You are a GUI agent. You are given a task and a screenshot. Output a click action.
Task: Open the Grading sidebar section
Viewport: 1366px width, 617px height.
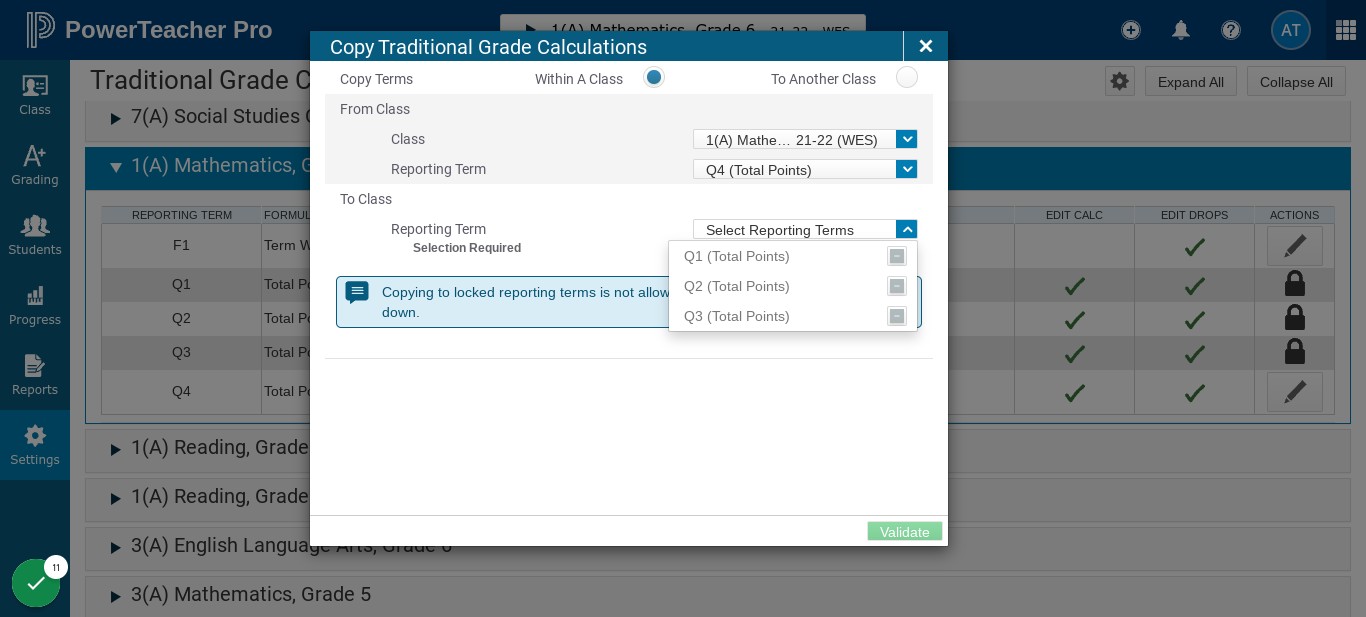coord(35,165)
